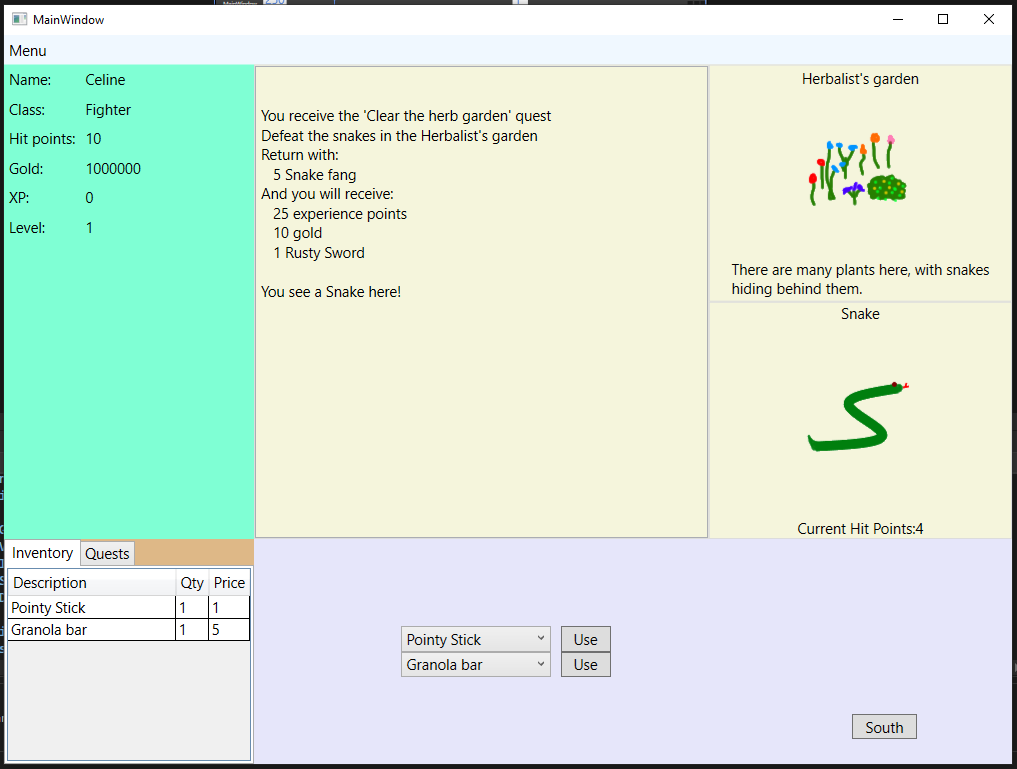The width and height of the screenshot is (1017, 769).
Task: Click the Herbalist's garden location title
Action: pos(860,79)
